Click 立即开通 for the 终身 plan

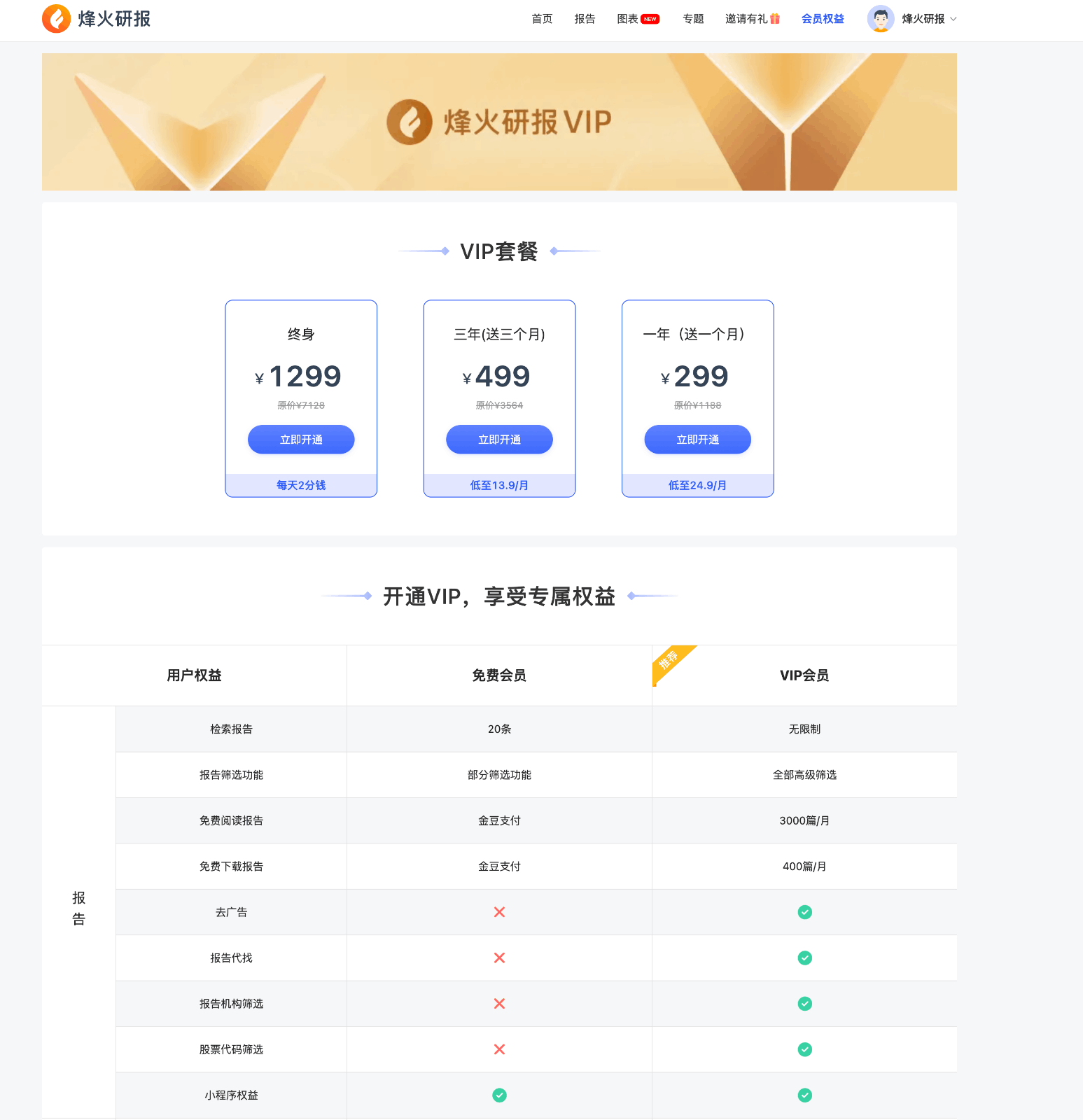pyautogui.click(x=301, y=440)
